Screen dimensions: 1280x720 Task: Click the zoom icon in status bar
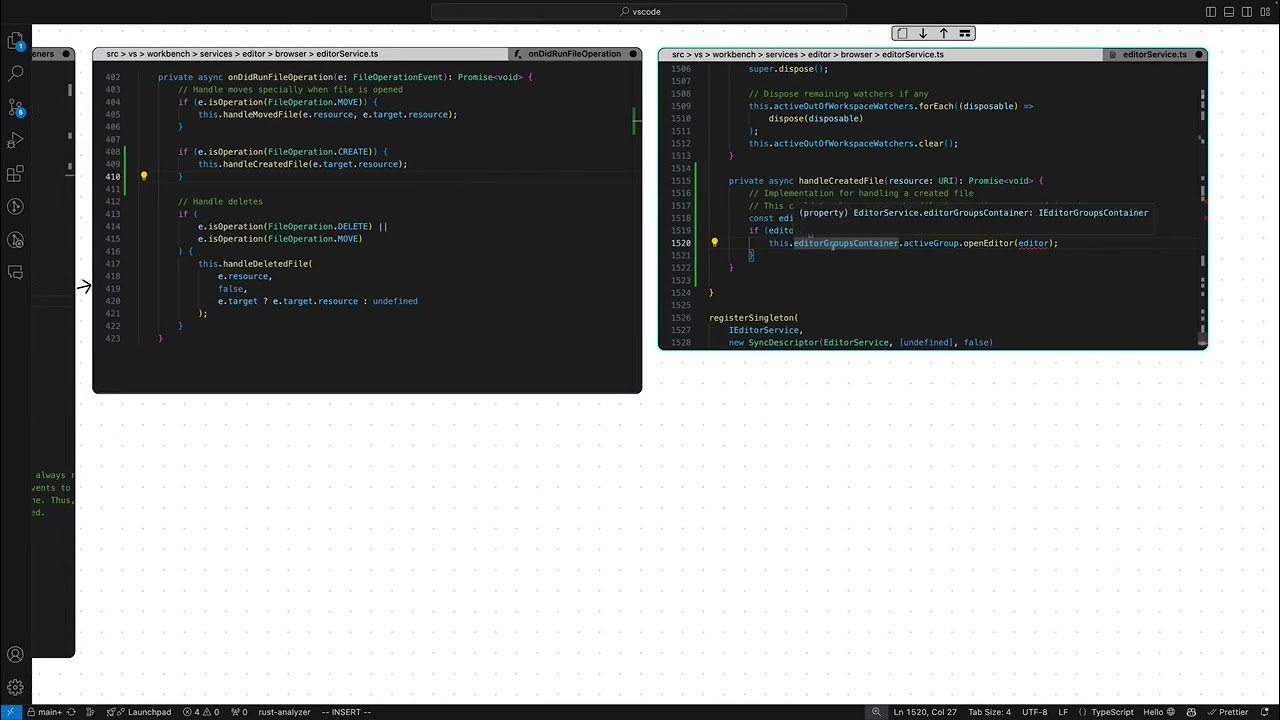point(876,712)
